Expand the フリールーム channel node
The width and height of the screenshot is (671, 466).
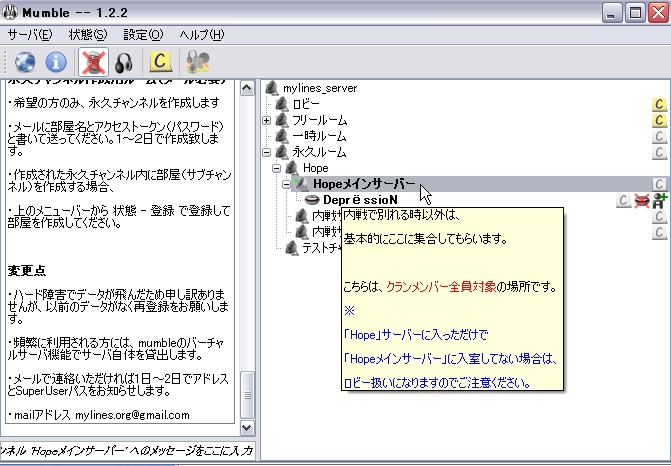pyautogui.click(x=267, y=120)
